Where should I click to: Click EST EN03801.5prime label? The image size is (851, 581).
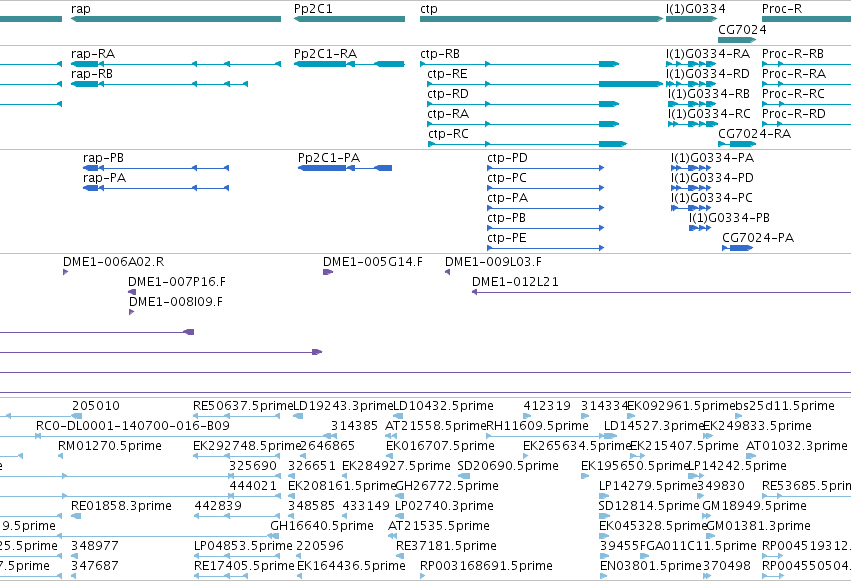(651, 566)
